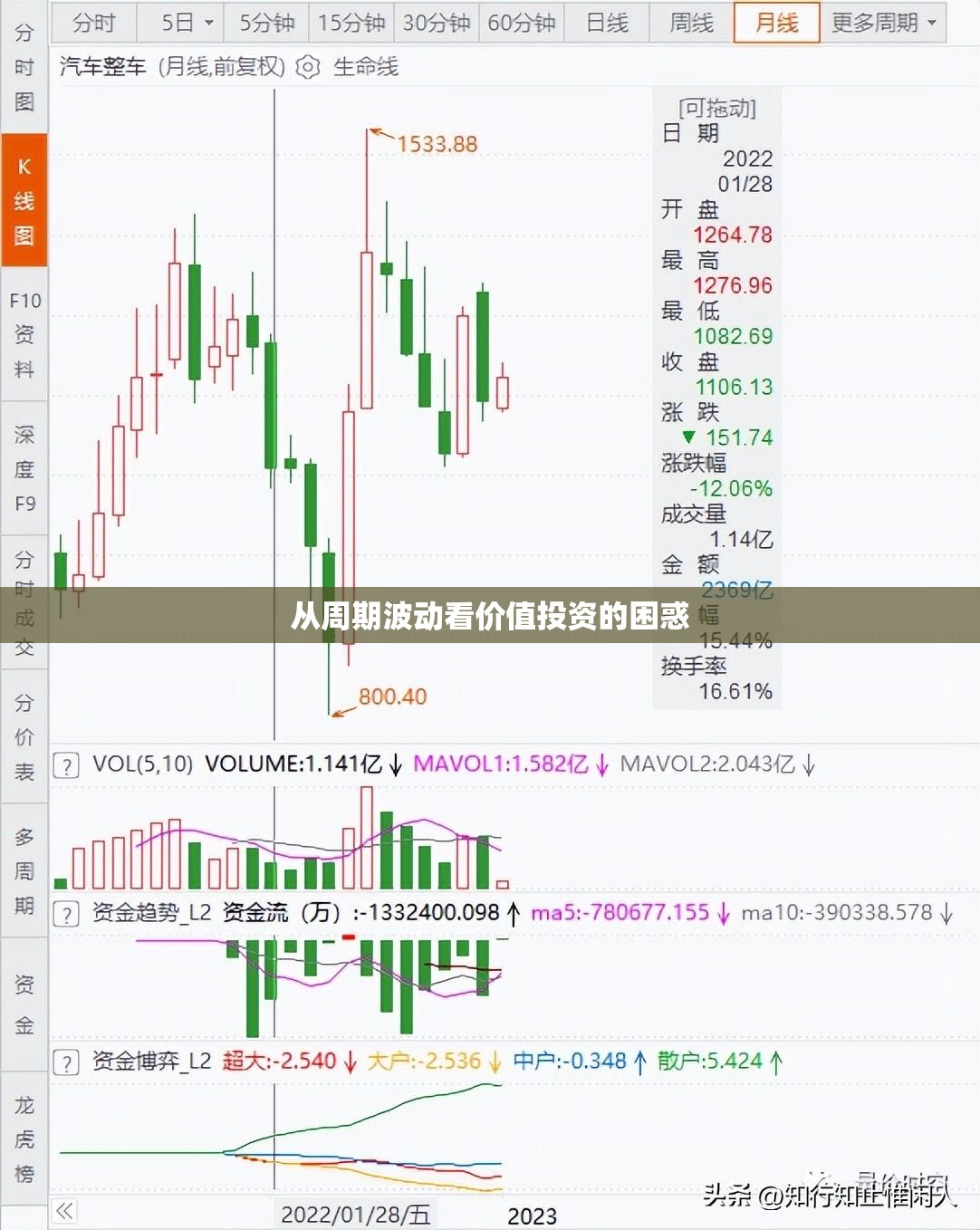Select the 15分钟 period tab

pyautogui.click(x=351, y=23)
